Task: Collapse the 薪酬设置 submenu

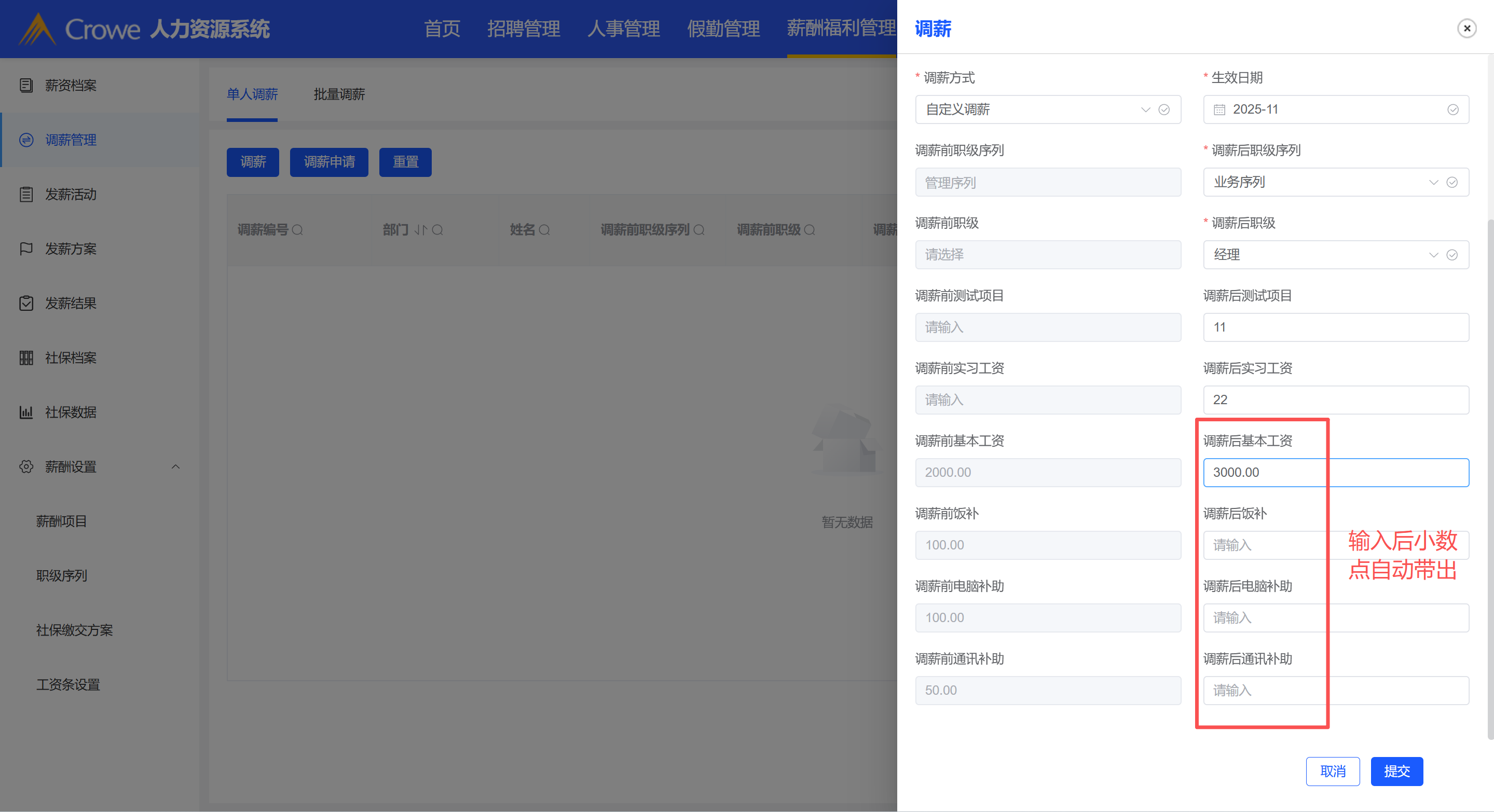Action: point(176,467)
